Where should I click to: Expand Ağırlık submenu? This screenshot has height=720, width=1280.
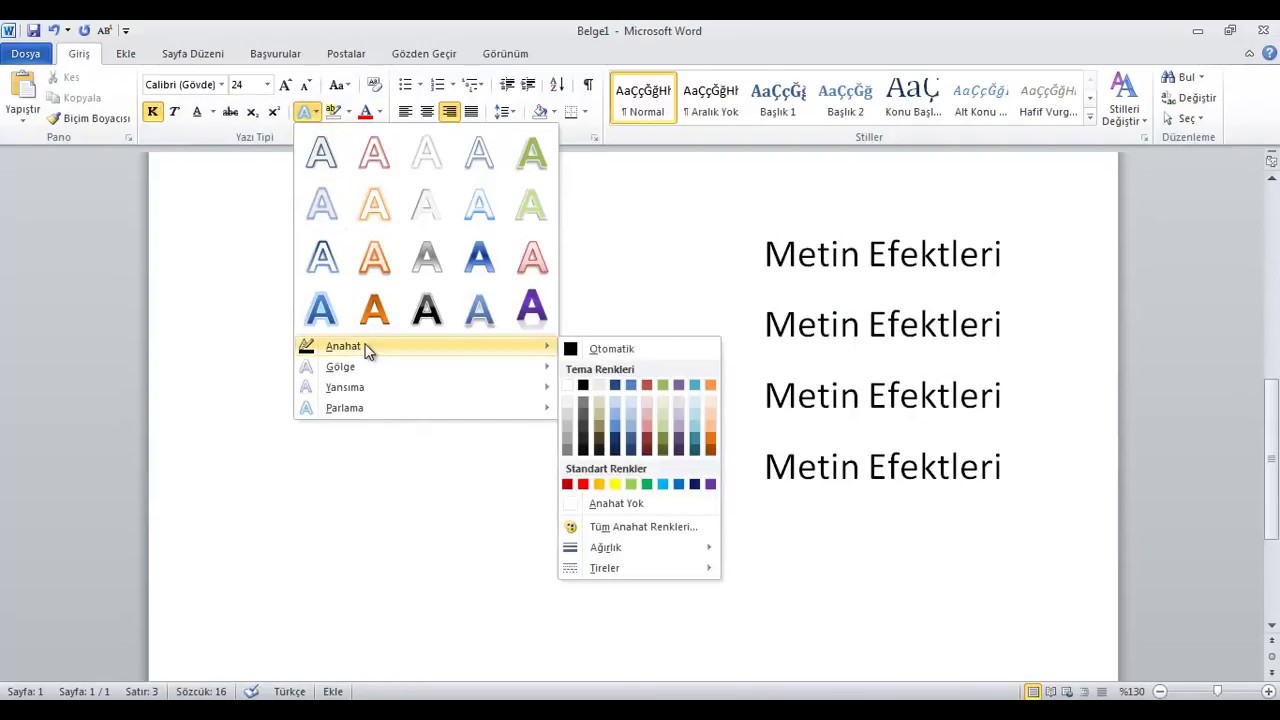(x=639, y=548)
